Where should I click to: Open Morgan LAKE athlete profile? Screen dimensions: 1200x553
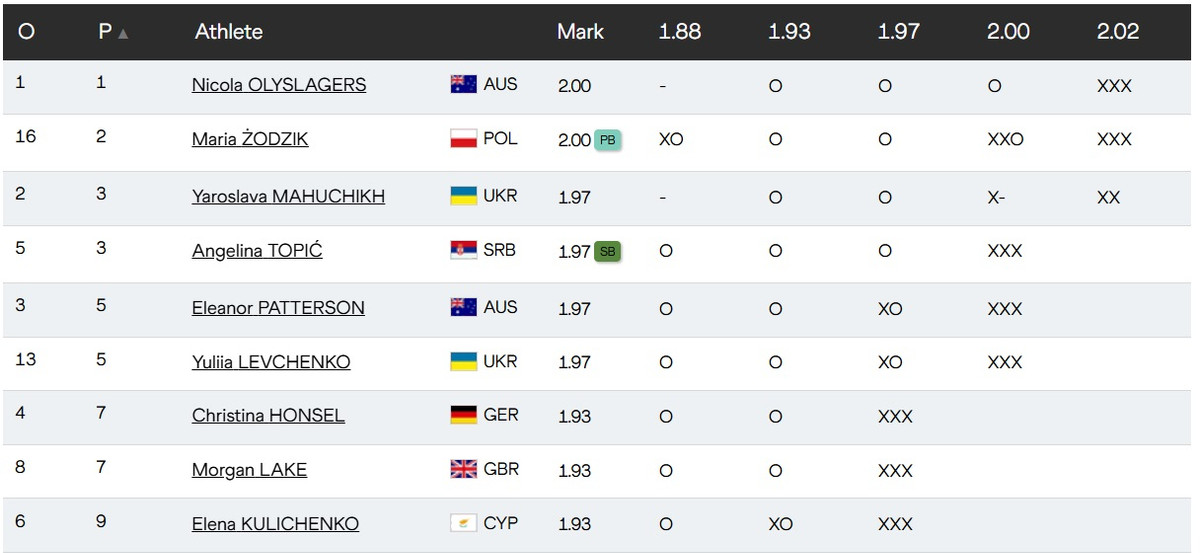[x=249, y=470]
